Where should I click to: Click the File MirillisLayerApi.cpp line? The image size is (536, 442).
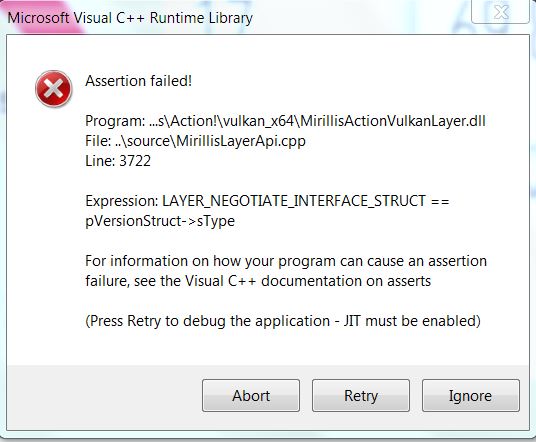click(195, 141)
